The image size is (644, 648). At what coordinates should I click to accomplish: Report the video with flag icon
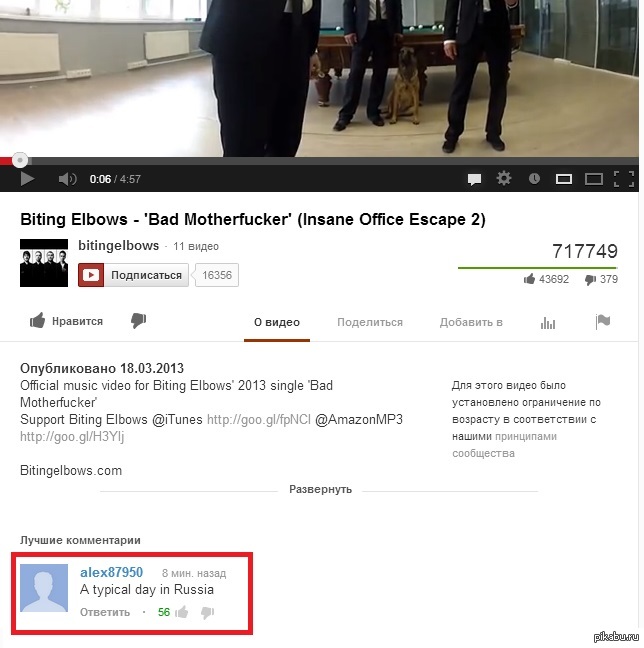[603, 322]
